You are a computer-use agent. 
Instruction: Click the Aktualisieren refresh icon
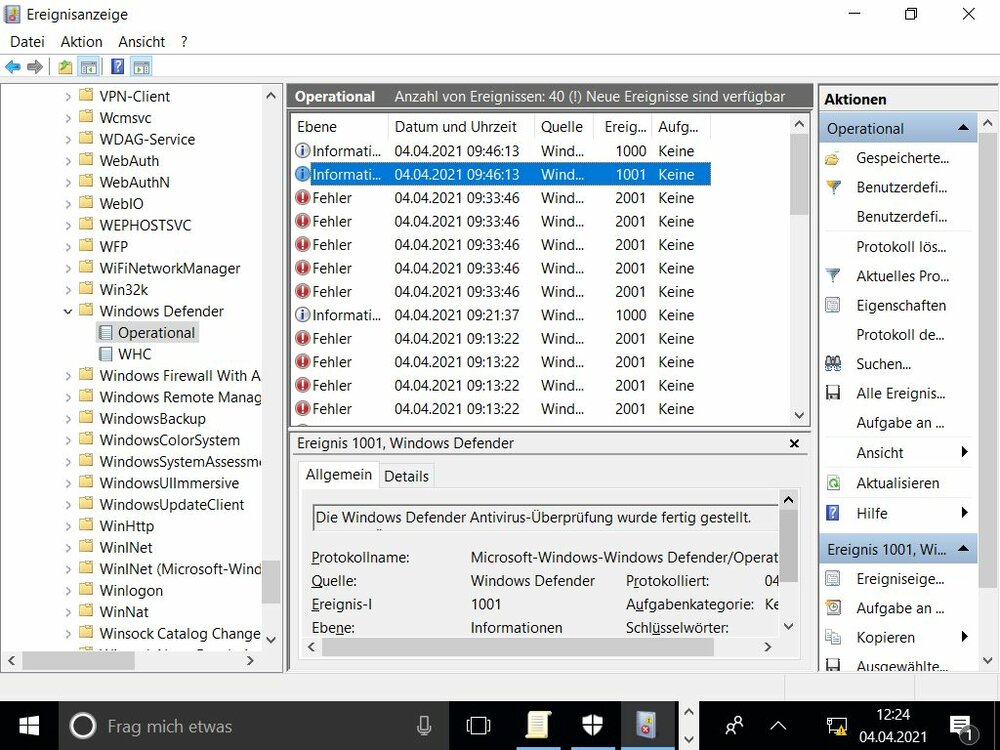833,483
